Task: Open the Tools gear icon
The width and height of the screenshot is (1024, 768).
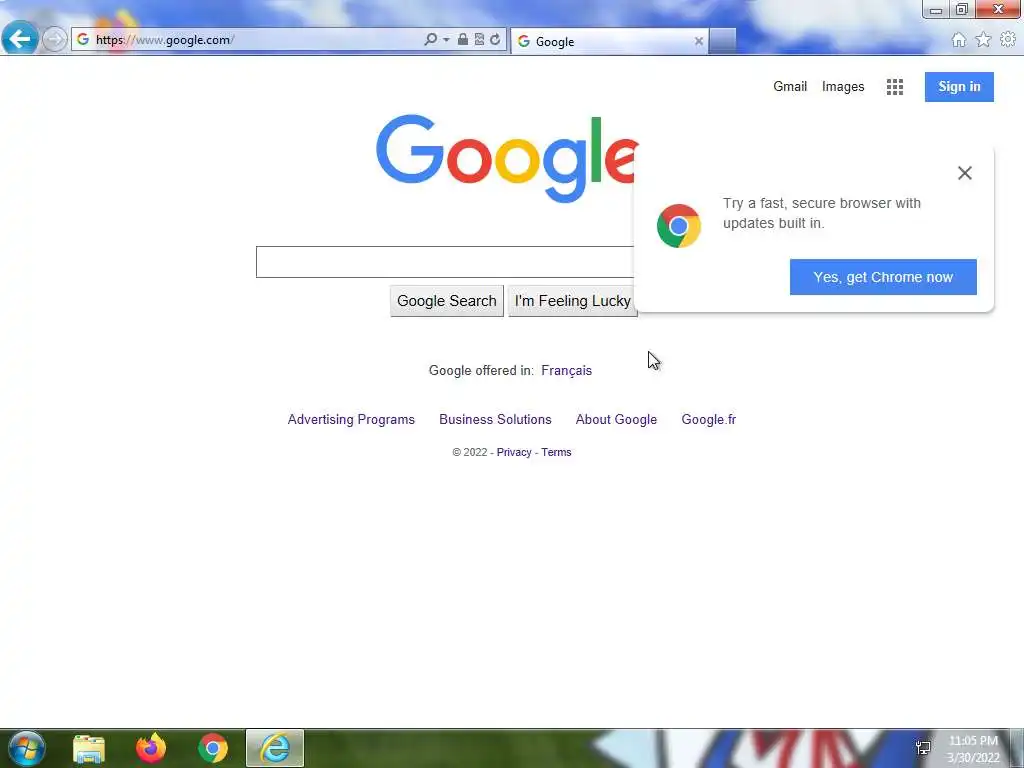Action: (x=1008, y=40)
